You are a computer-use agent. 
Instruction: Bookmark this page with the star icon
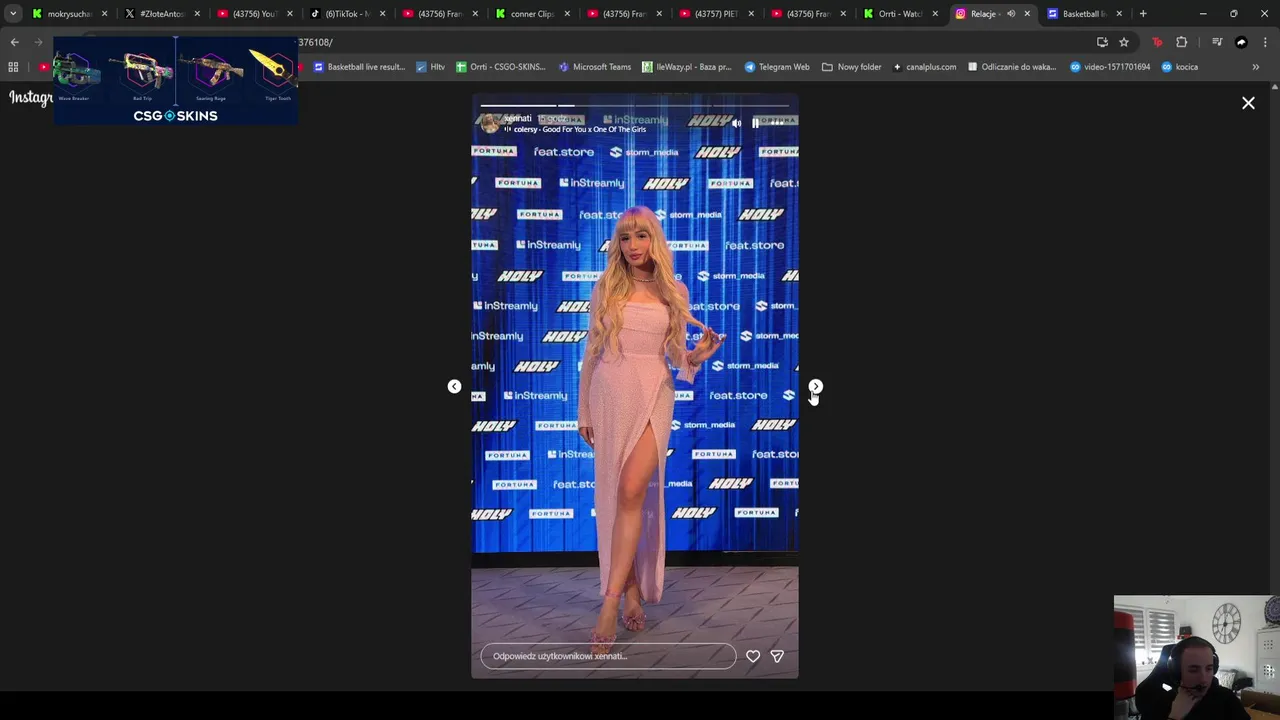[1124, 42]
